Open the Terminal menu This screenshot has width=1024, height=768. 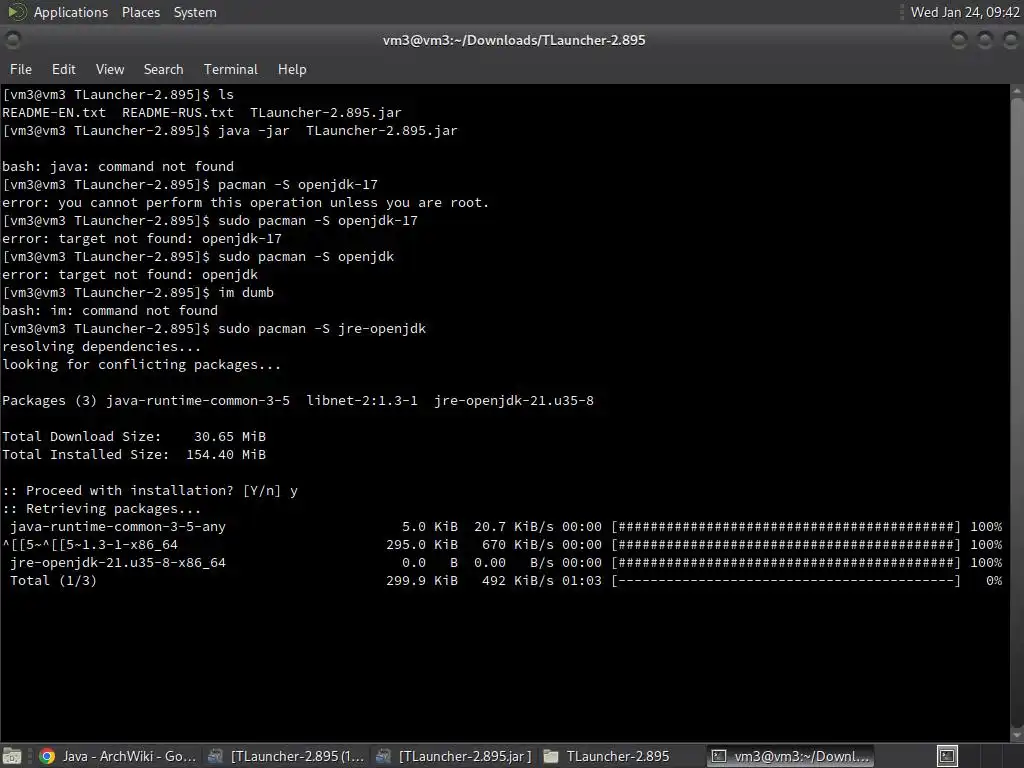tap(231, 69)
